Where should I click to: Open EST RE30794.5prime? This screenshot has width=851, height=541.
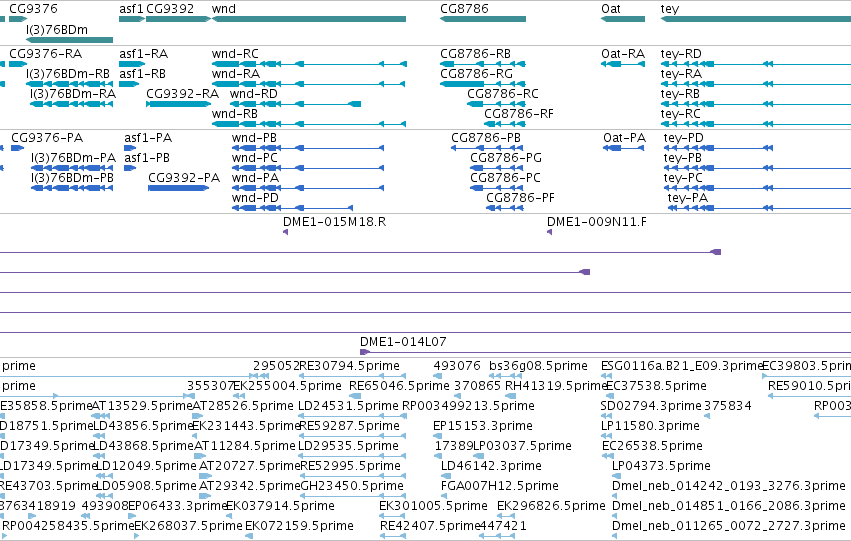point(350,366)
